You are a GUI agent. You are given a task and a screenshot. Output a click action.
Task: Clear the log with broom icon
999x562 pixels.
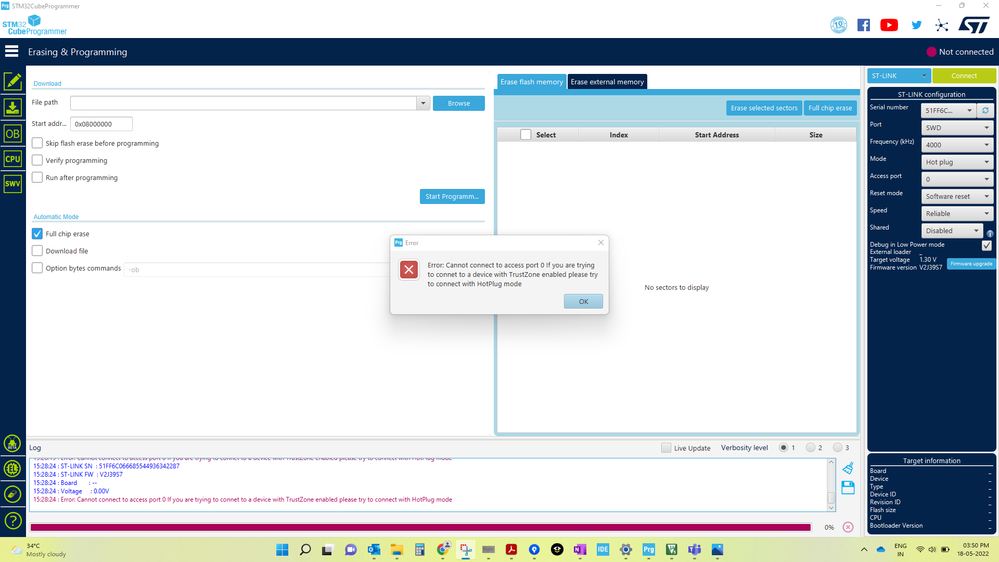tap(848, 468)
